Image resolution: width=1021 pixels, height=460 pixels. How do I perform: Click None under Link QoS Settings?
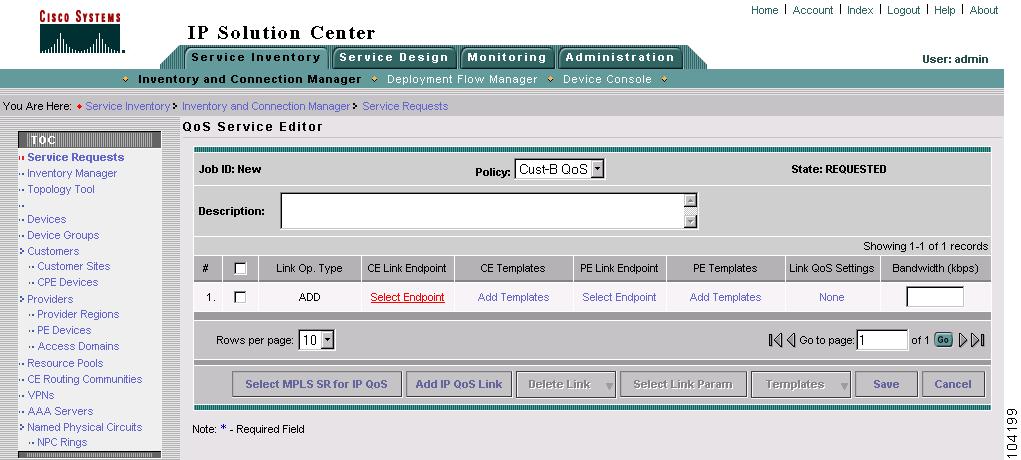coord(832,297)
